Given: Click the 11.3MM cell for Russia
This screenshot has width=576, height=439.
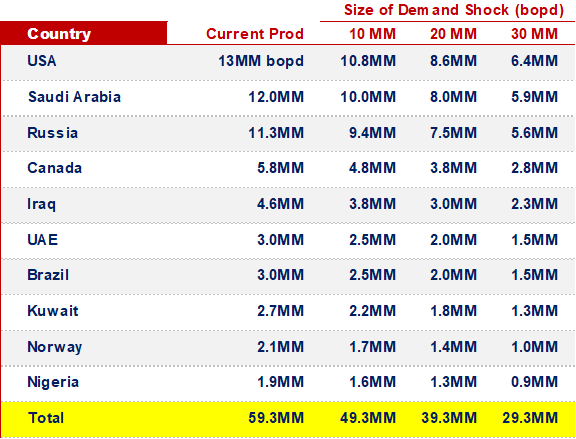Looking at the screenshot, I should [x=276, y=133].
